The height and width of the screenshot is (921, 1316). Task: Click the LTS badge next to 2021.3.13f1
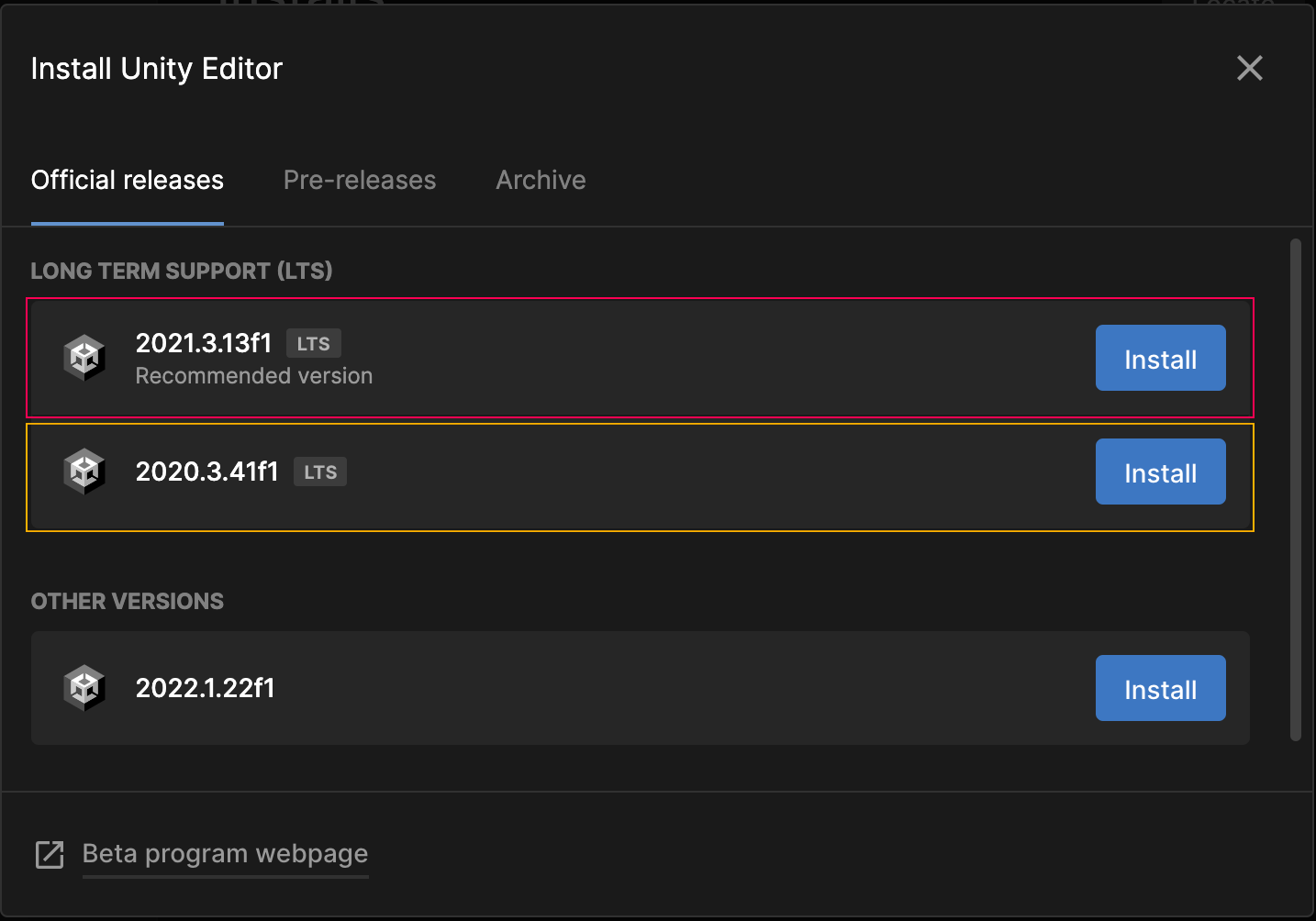[314, 344]
